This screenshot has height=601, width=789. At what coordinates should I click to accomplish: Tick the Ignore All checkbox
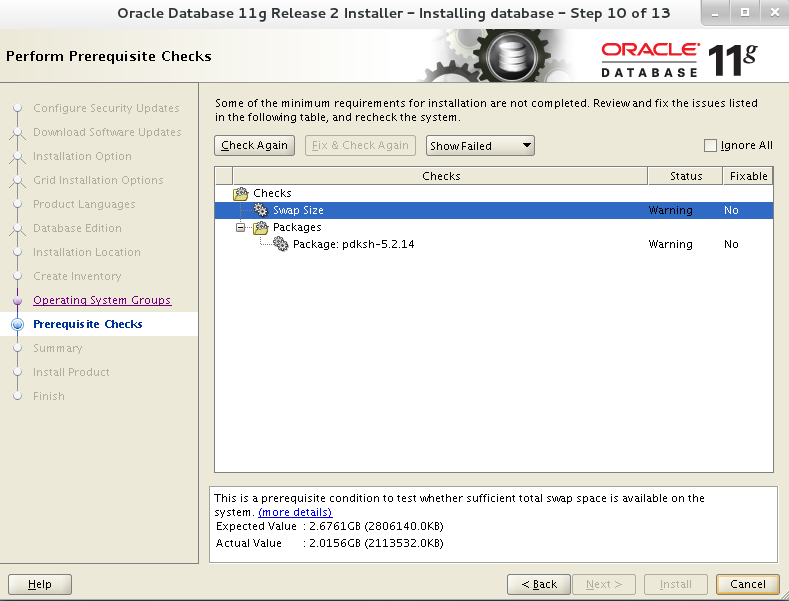pyautogui.click(x=710, y=145)
